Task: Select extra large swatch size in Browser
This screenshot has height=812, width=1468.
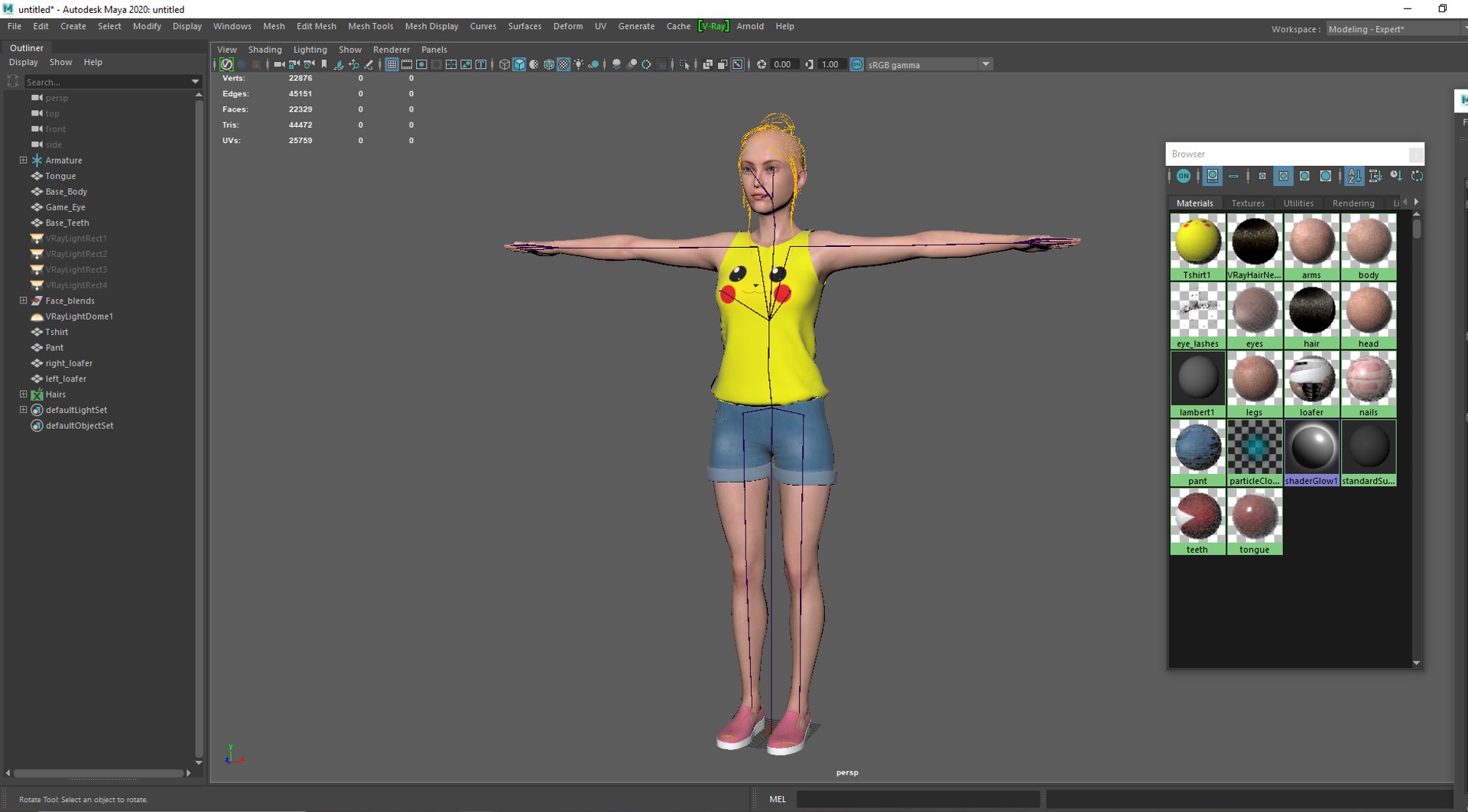Action: pyautogui.click(x=1326, y=176)
